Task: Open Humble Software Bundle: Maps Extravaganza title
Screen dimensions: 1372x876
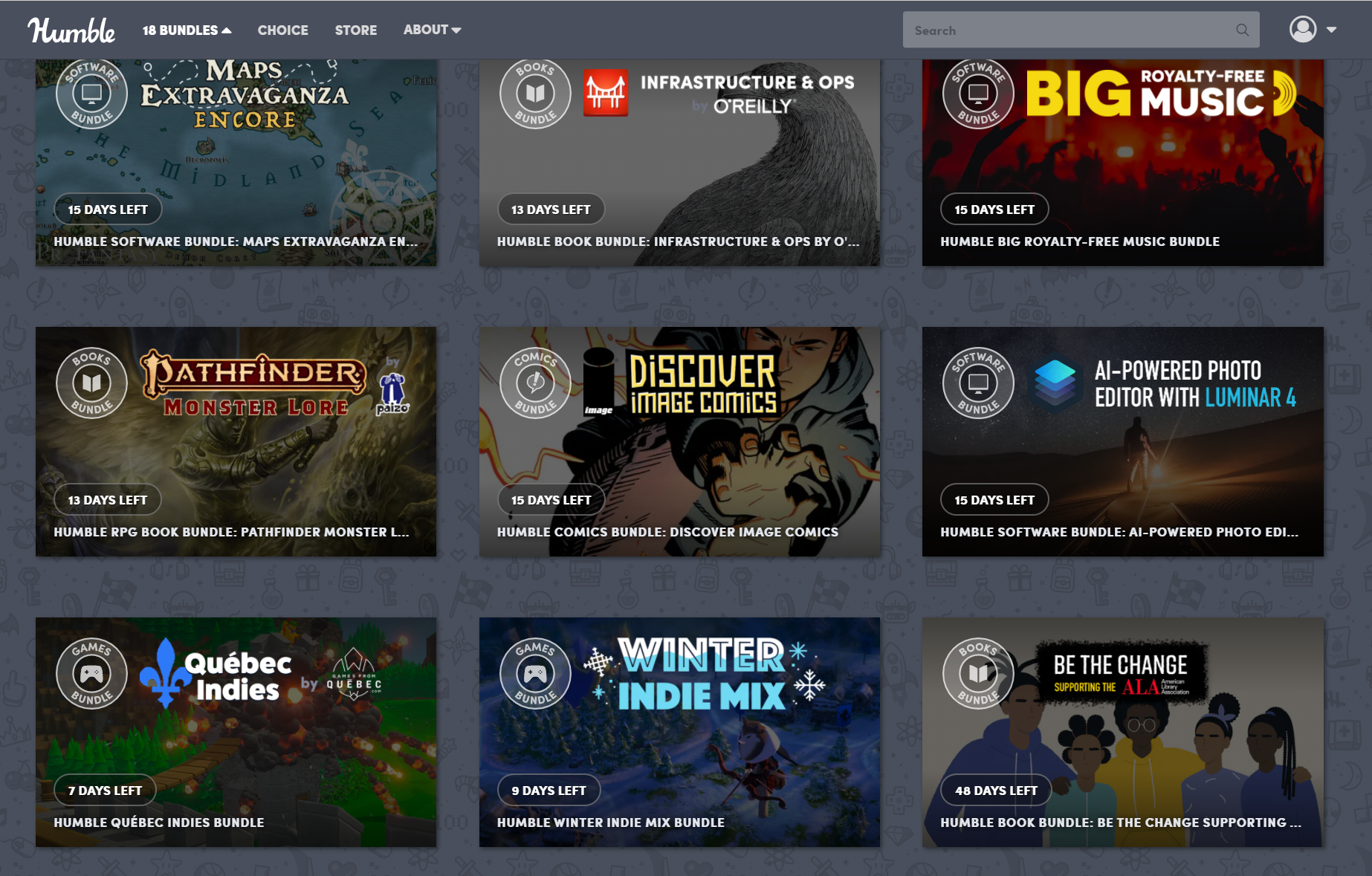Action: (x=236, y=241)
